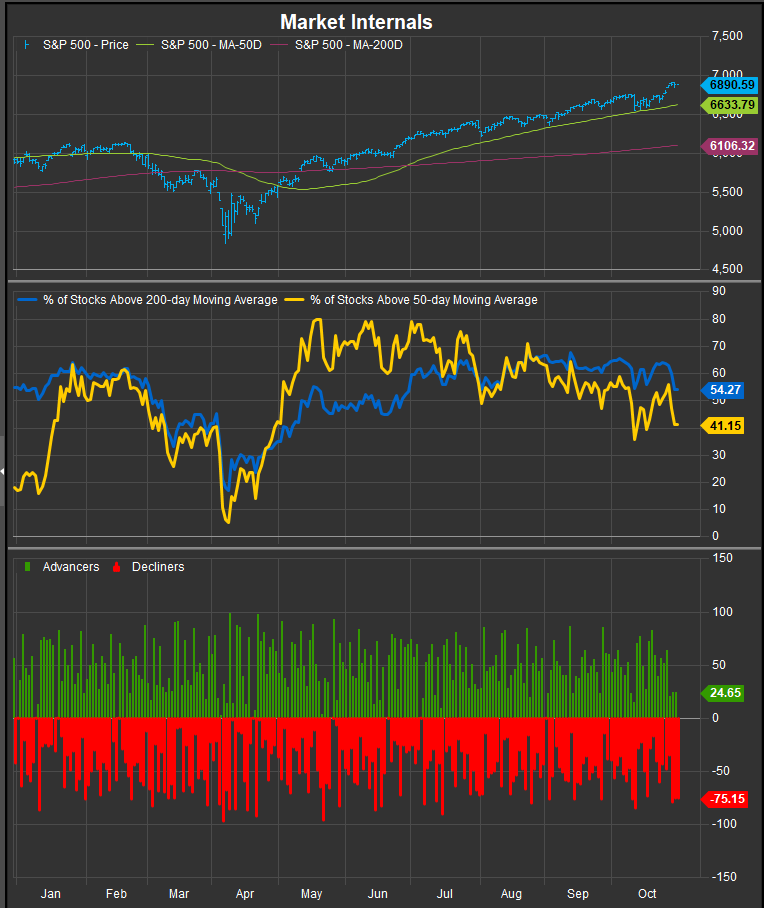Select the 6633.79 MA-50D value tag
Screen dimensions: 764x908
point(732,105)
